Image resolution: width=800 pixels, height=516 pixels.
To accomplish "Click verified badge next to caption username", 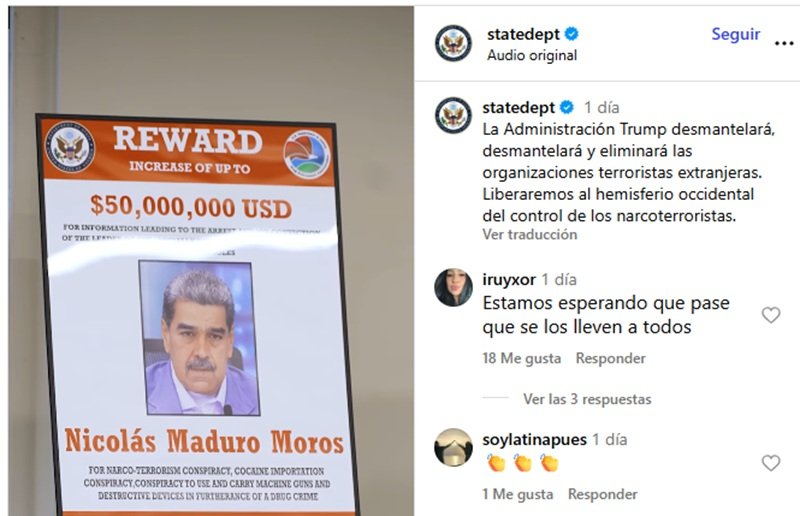I will tap(567, 108).
